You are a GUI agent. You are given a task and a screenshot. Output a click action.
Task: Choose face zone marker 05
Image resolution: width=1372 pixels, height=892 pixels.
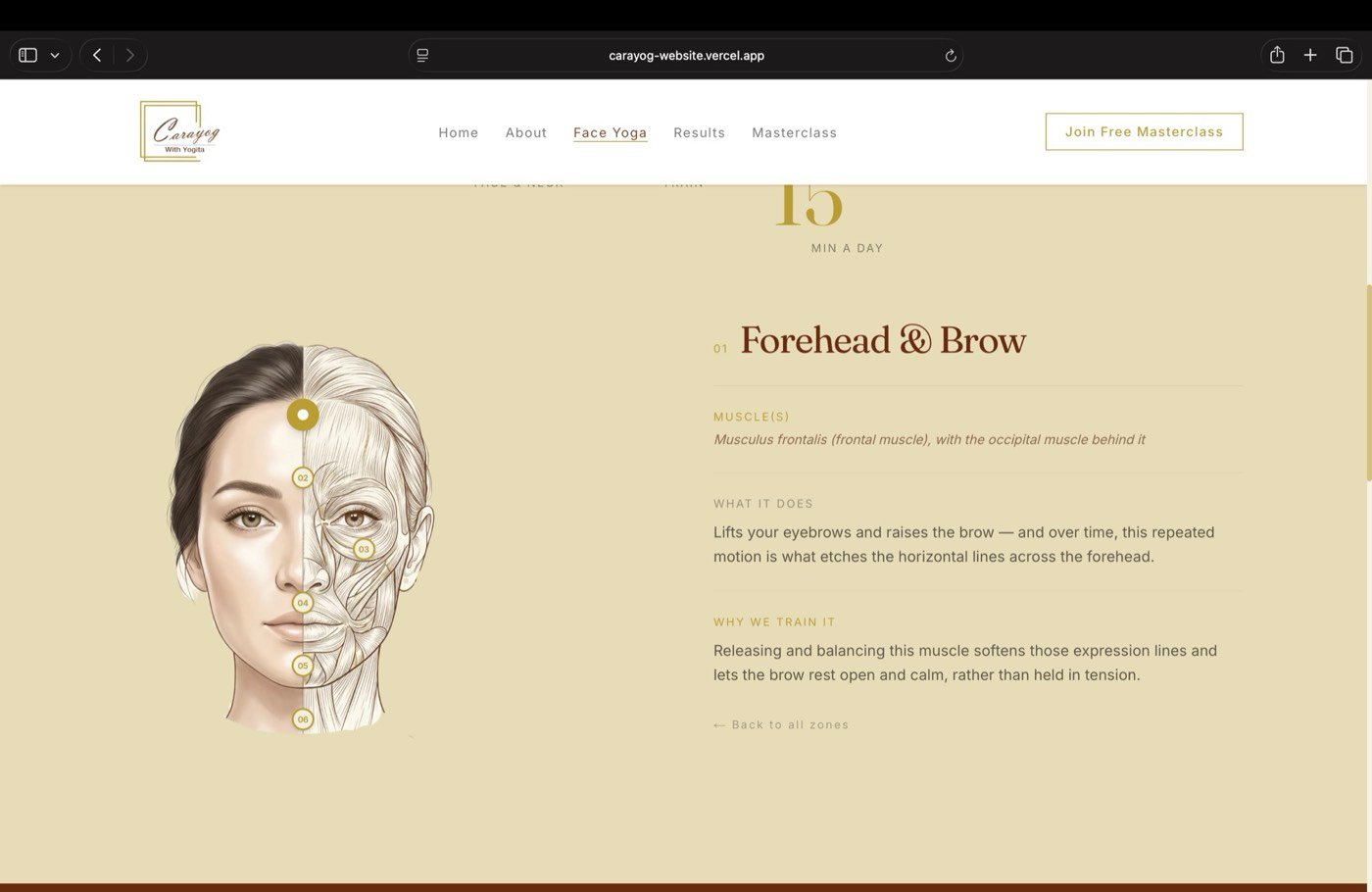[x=303, y=666]
